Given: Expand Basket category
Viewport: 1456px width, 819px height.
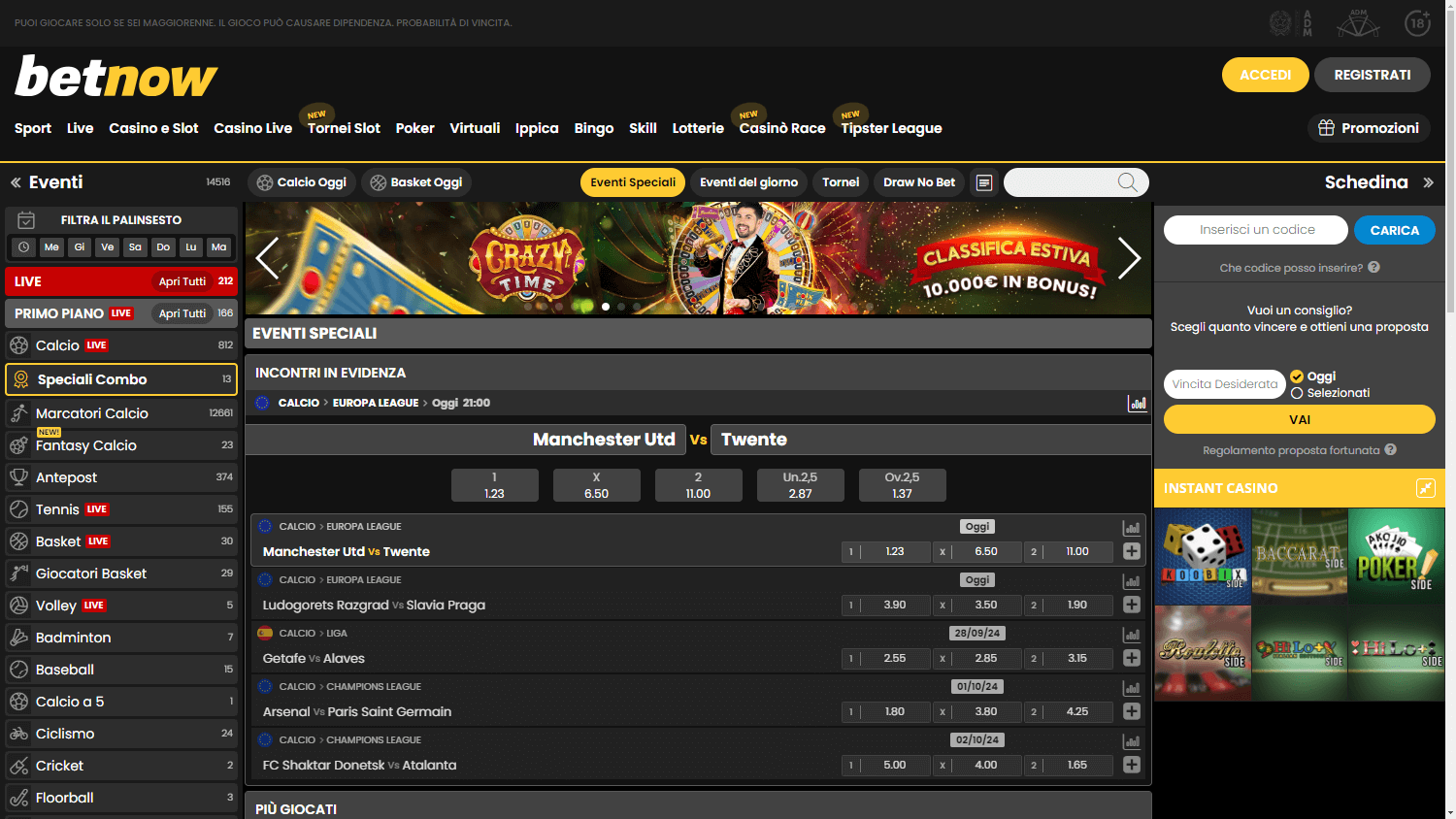Looking at the screenshot, I should pyautogui.click(x=121, y=541).
